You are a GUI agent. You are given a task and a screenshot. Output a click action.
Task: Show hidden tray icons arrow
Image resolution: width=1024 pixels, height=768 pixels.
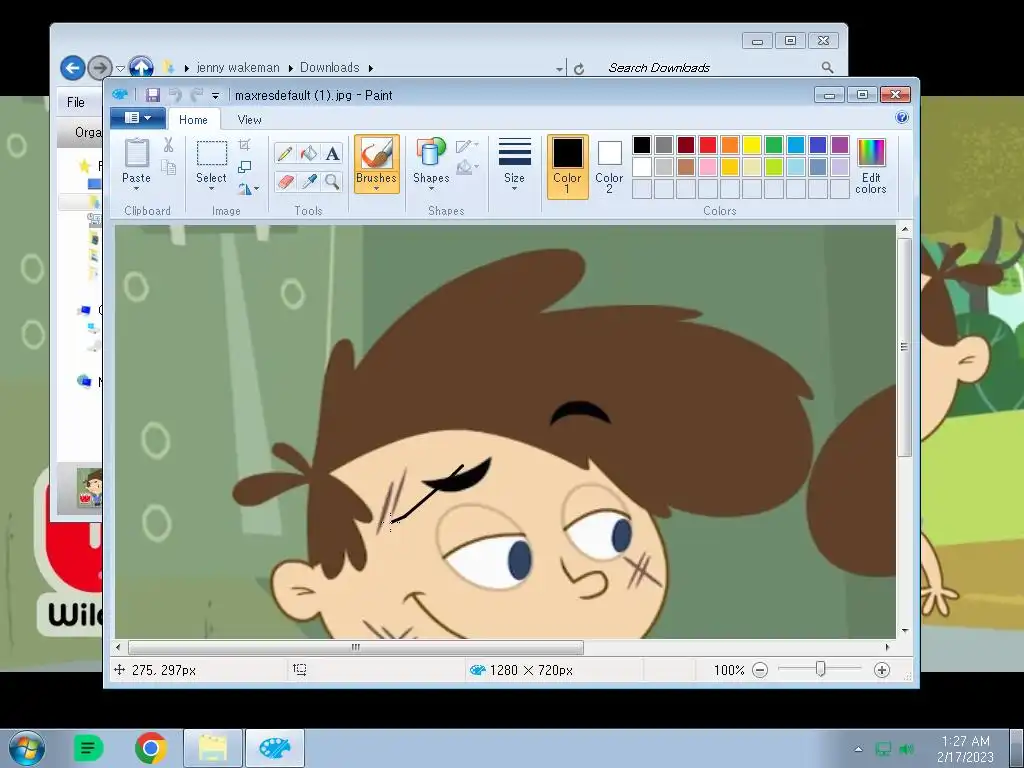tap(858, 749)
